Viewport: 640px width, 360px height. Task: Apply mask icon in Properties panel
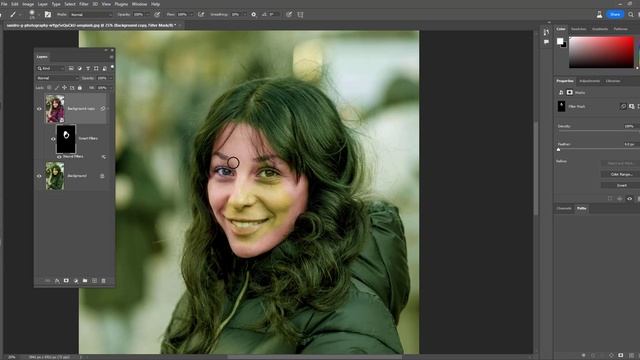[x=620, y=199]
